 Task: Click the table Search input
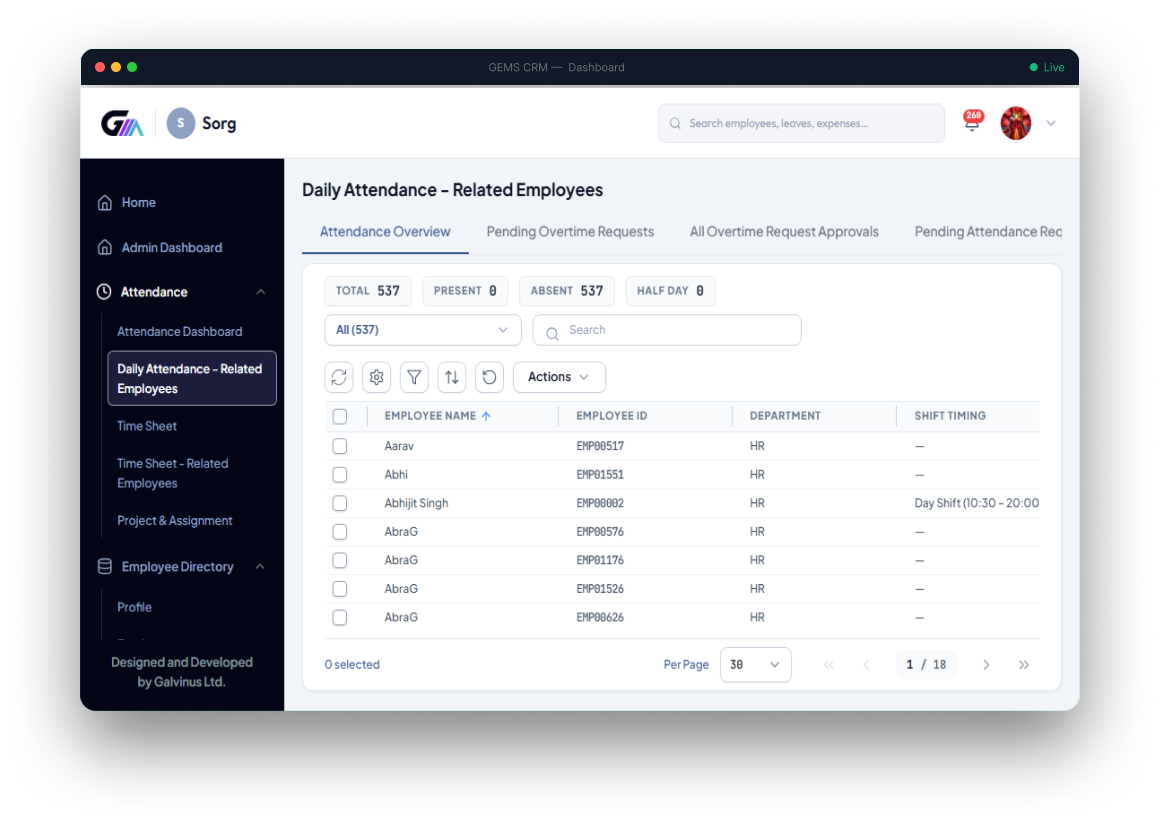pos(667,330)
